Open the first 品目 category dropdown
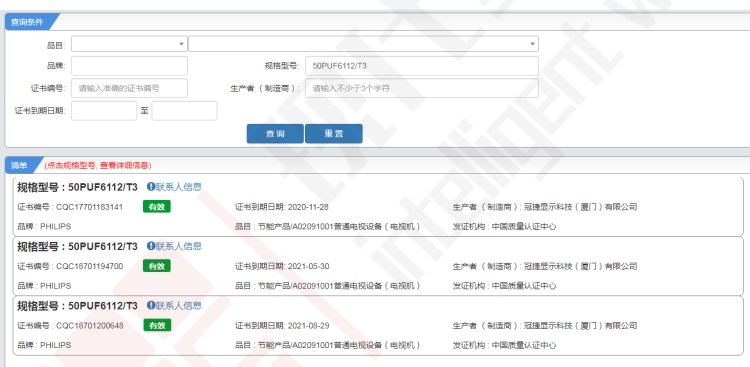Image resolution: width=750 pixels, height=367 pixels. click(x=129, y=44)
